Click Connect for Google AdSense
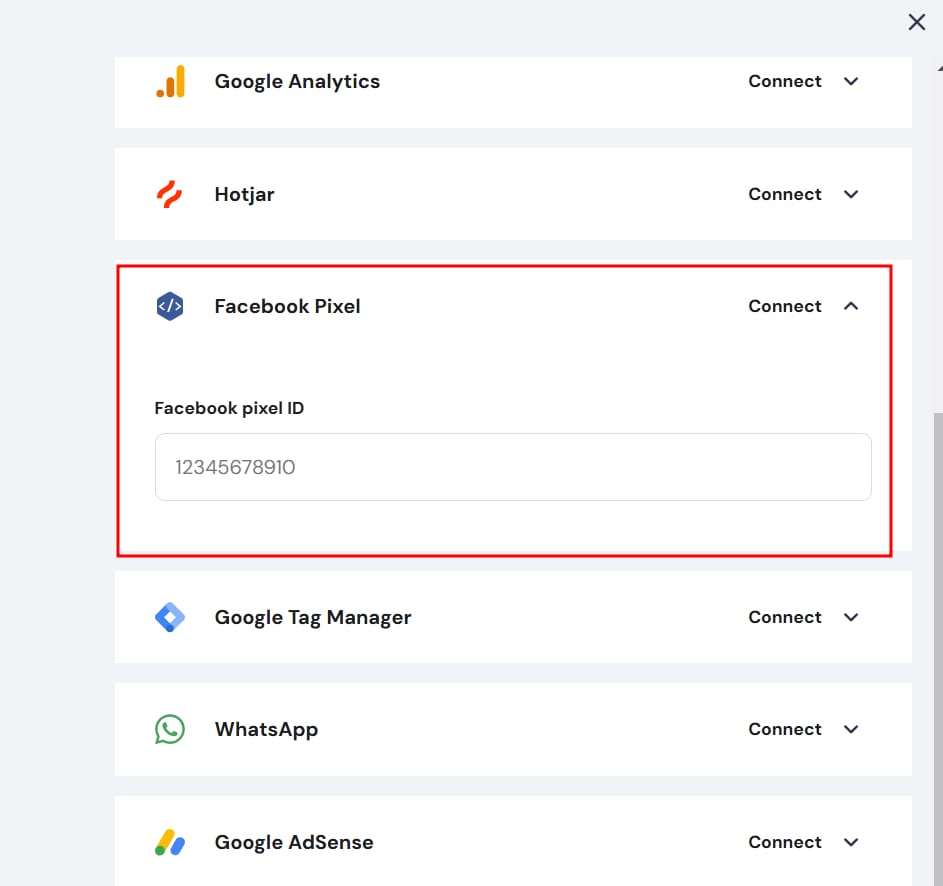Viewport: 943px width, 886px height. click(x=785, y=842)
